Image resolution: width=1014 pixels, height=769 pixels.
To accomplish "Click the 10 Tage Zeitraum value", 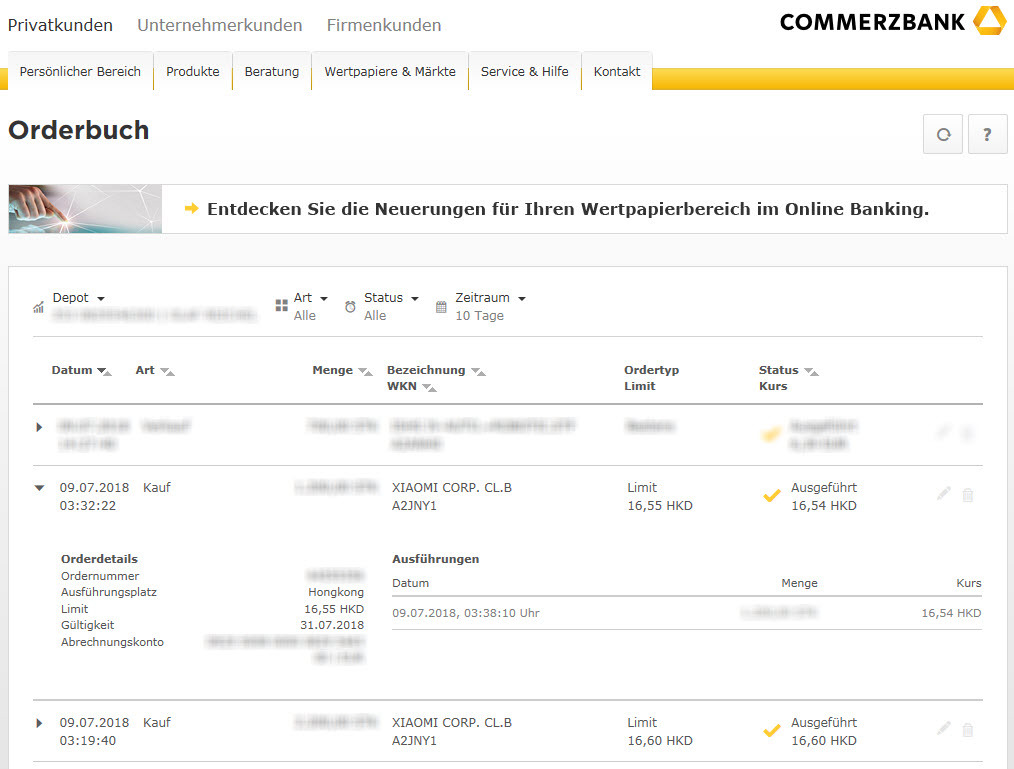I will 479,316.
